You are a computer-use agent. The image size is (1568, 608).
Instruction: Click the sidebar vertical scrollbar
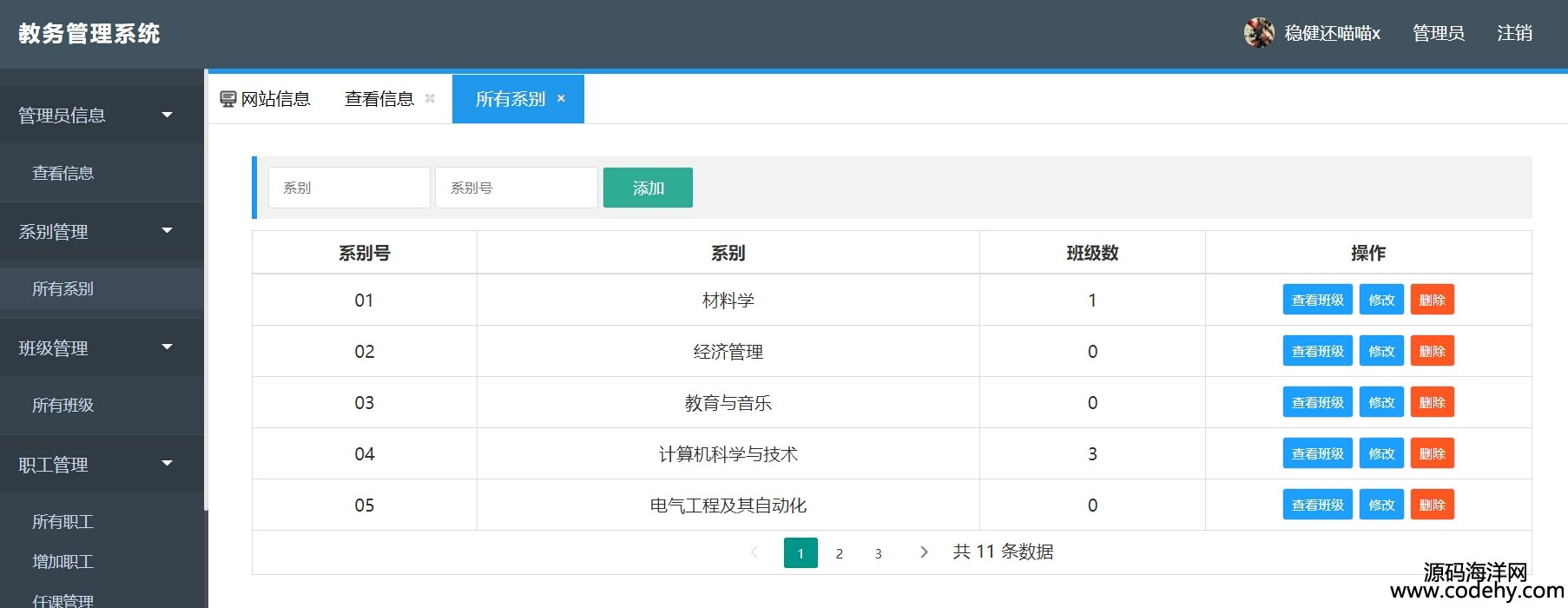point(206,289)
